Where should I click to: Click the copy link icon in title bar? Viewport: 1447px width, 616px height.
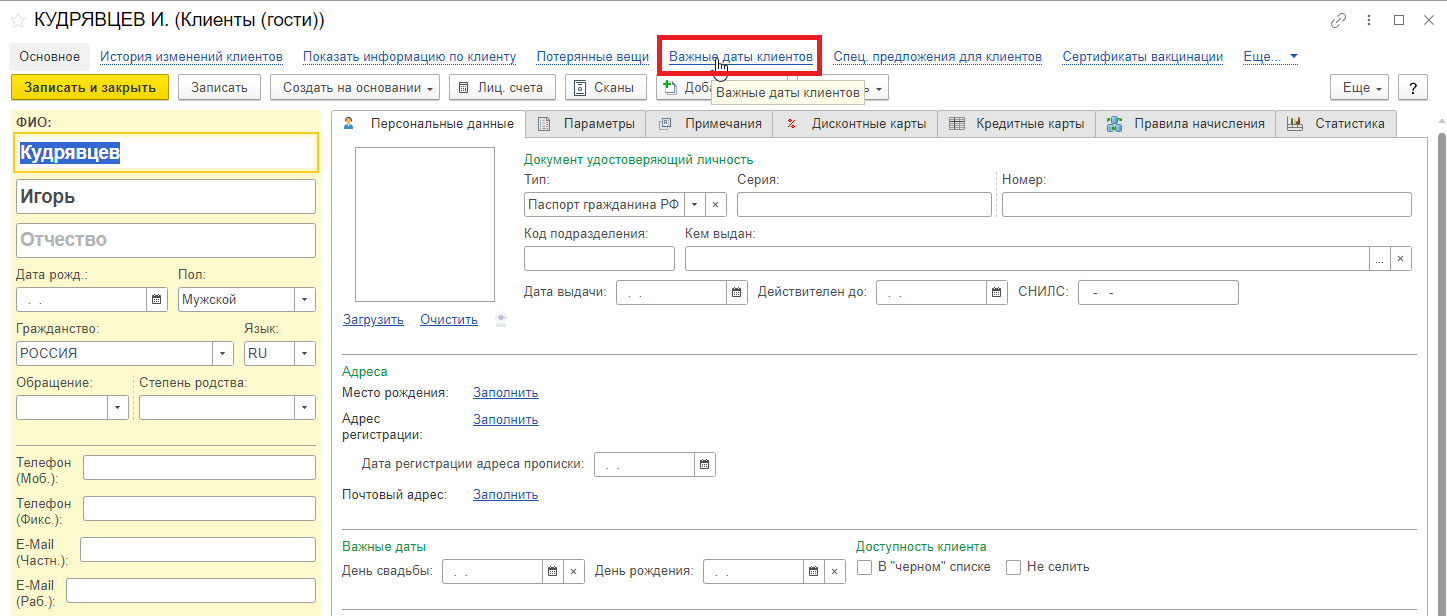click(x=1338, y=20)
